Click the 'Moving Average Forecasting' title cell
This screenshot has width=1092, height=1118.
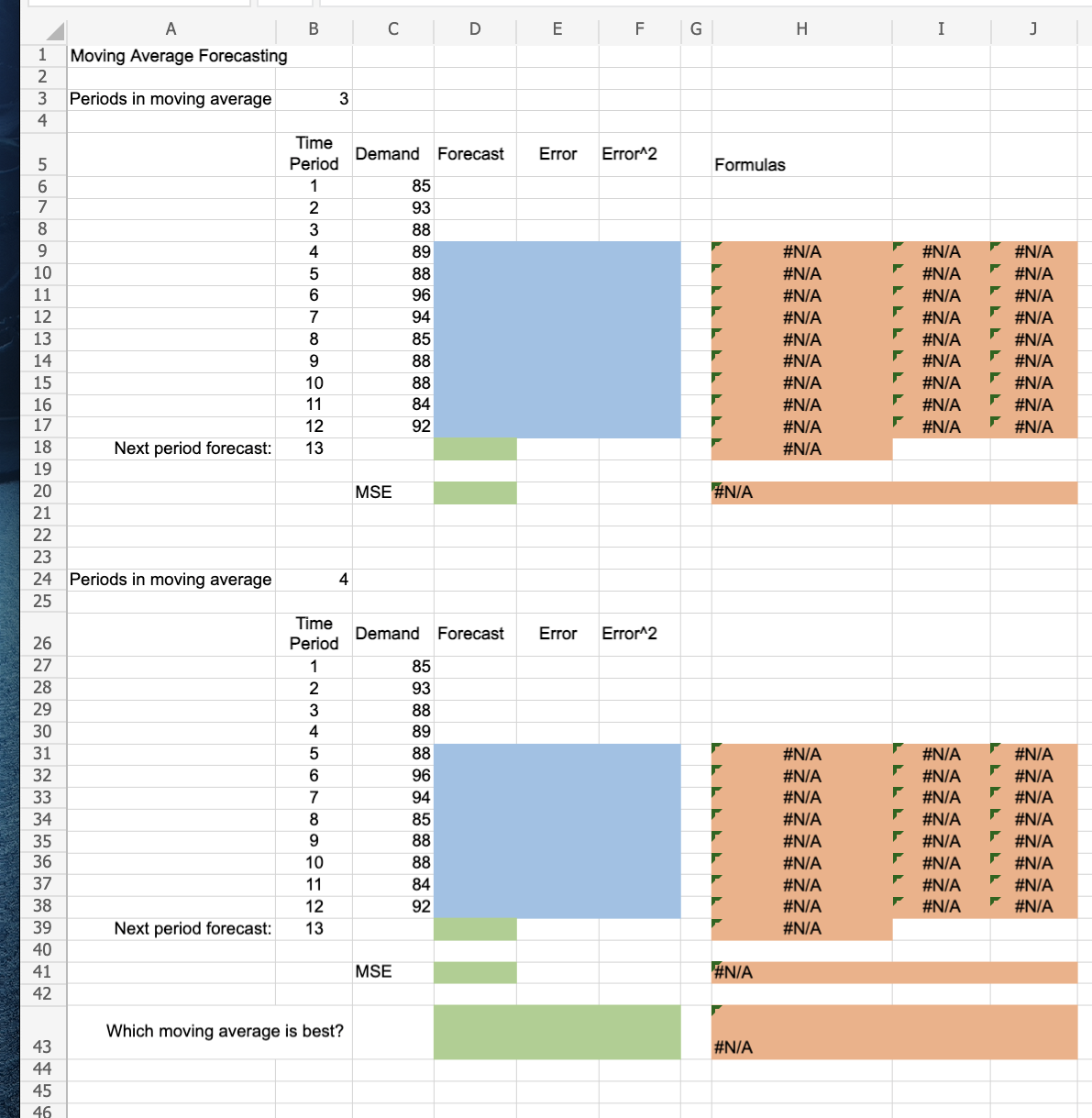(179, 56)
